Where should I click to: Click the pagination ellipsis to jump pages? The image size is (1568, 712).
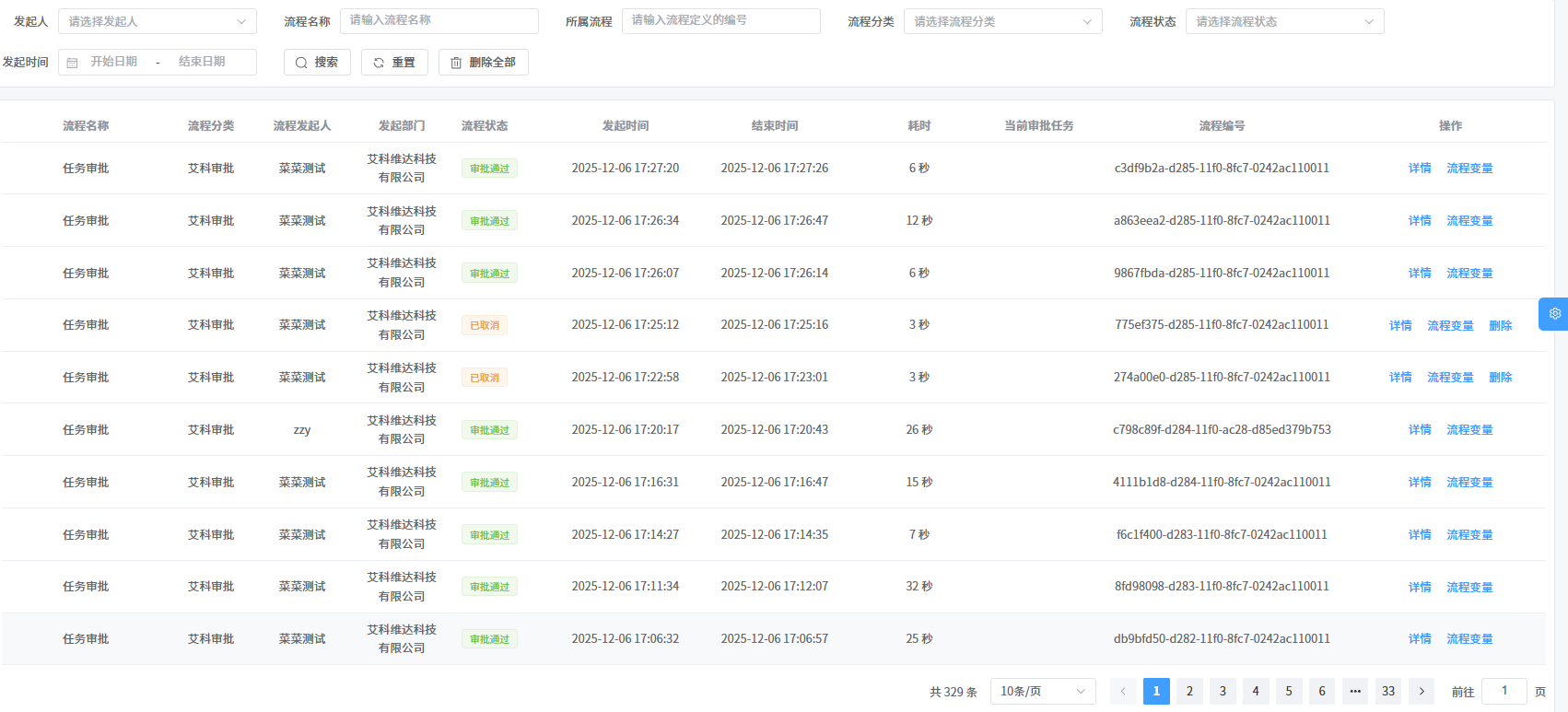pyautogui.click(x=1355, y=691)
